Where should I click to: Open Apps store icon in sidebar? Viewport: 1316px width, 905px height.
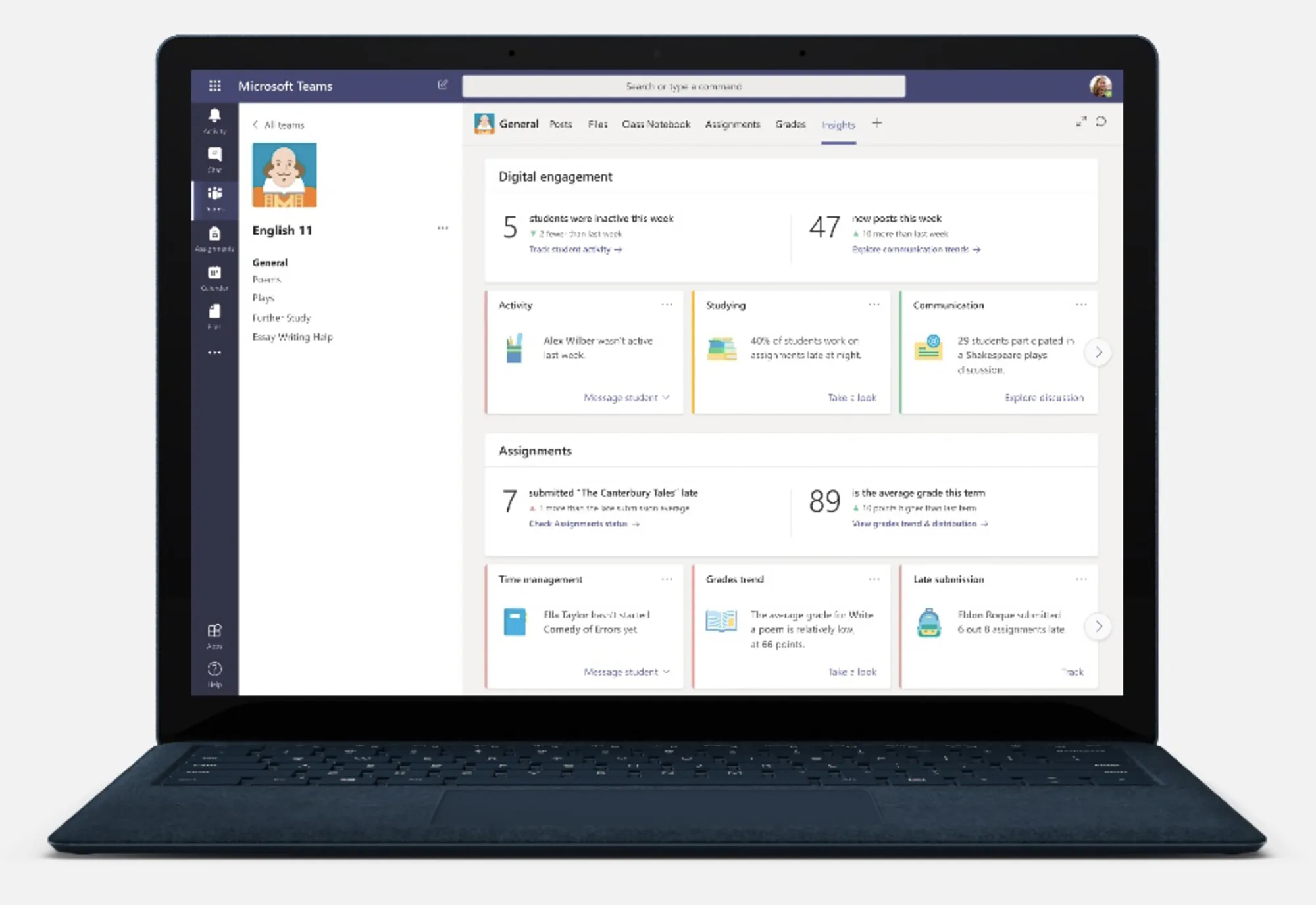coord(215,635)
